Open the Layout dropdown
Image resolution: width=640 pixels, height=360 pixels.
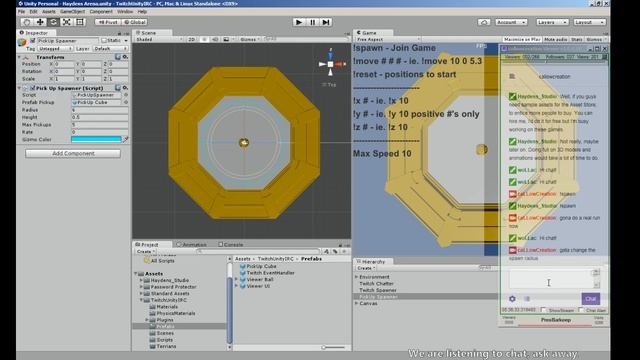pos(589,22)
